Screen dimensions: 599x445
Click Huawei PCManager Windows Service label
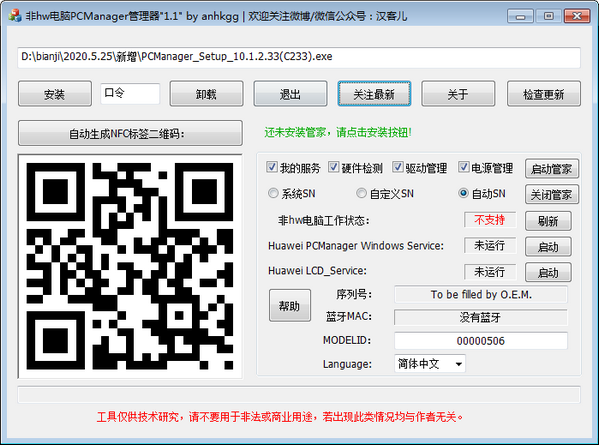click(x=356, y=246)
